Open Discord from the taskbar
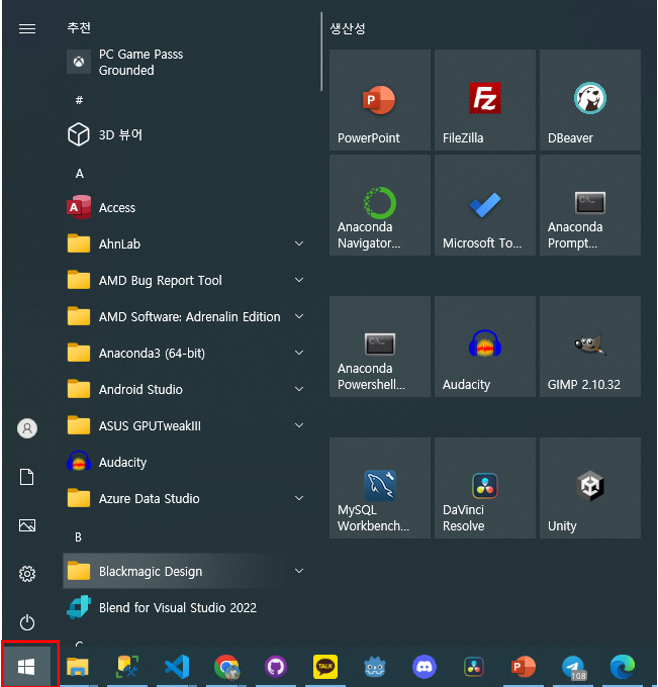 (x=424, y=667)
